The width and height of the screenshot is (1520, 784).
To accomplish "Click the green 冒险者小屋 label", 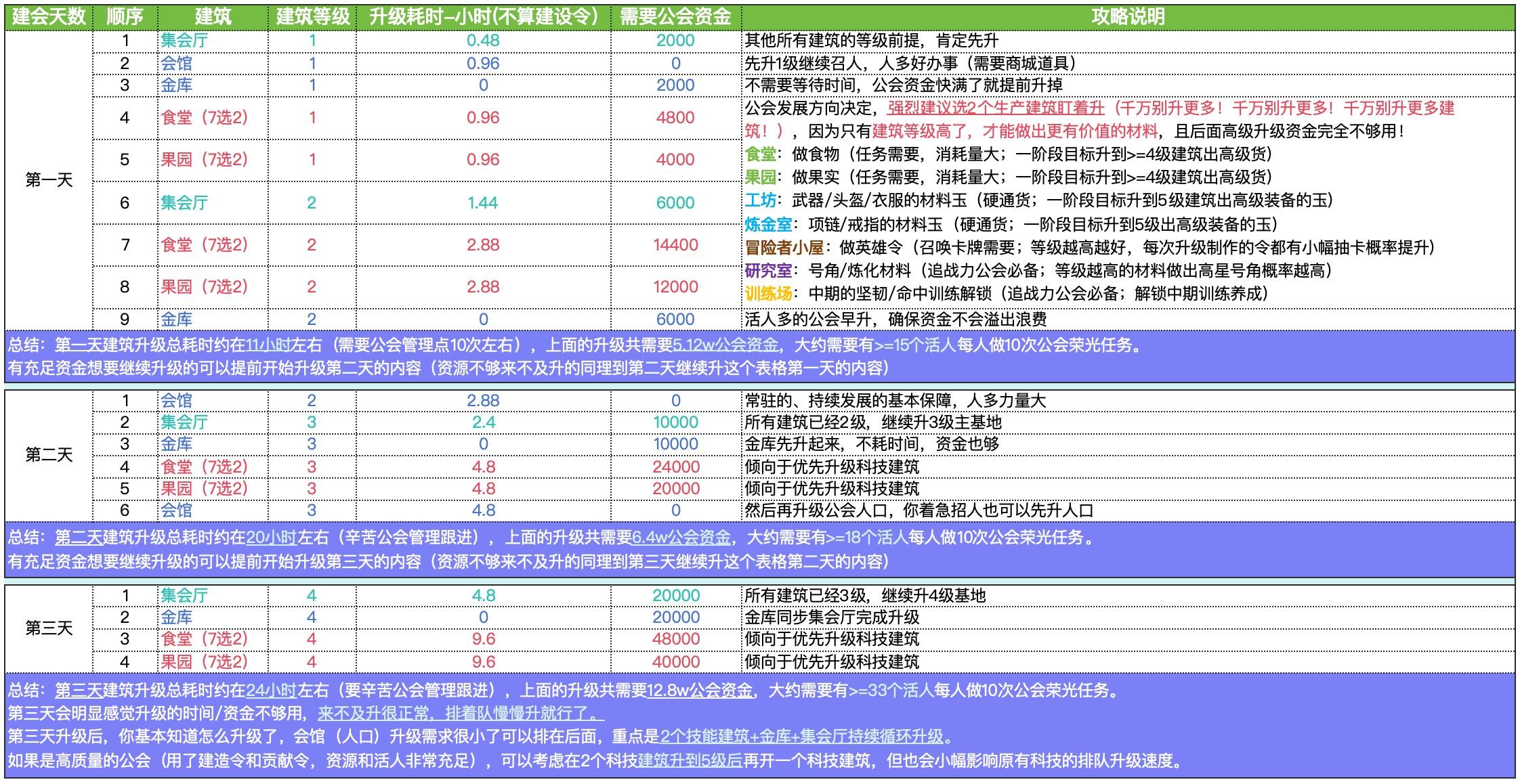I will click(x=784, y=248).
